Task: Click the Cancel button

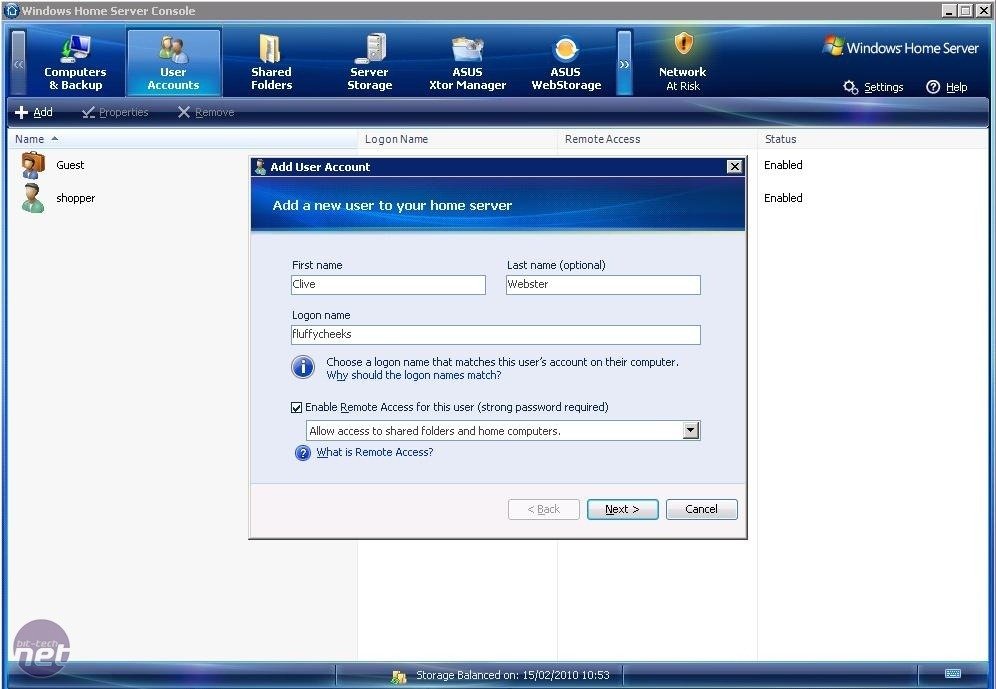Action: pyautogui.click(x=702, y=509)
